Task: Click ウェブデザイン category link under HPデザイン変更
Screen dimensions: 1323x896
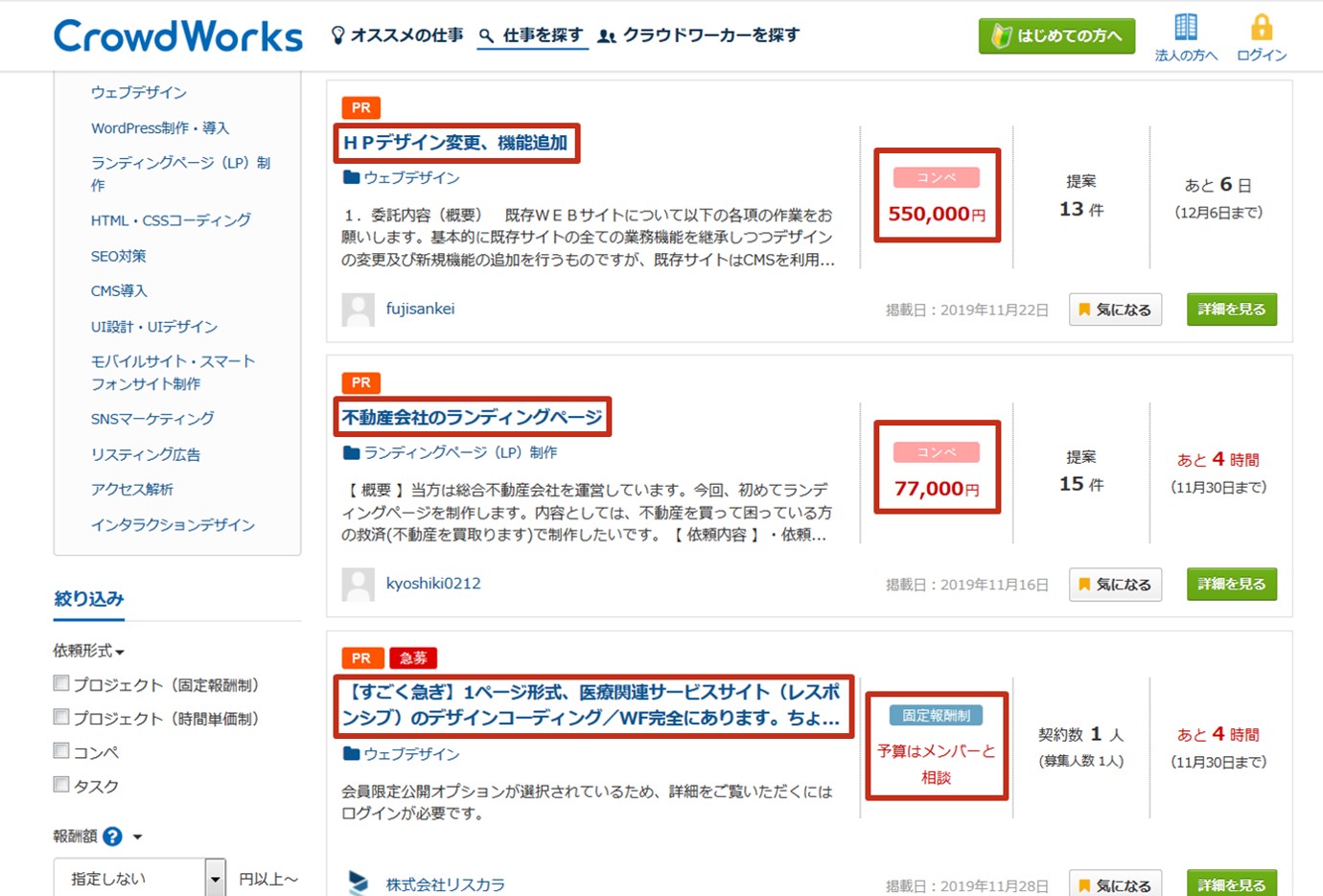Action: tap(411, 177)
